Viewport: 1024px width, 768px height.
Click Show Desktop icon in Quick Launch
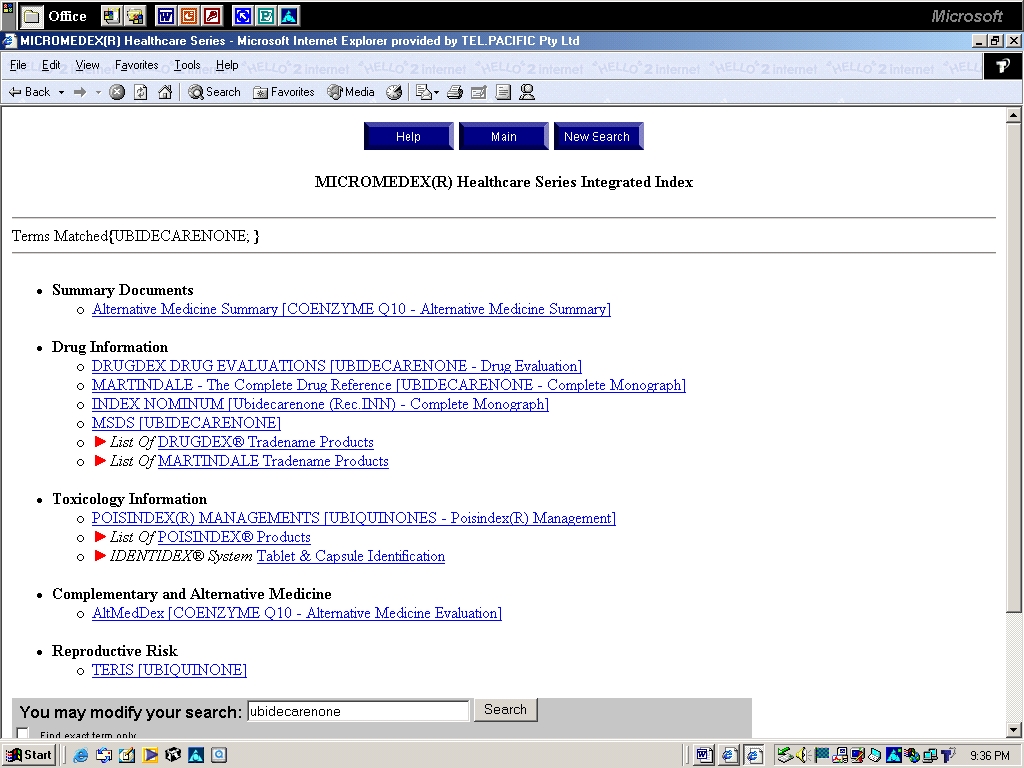click(x=127, y=756)
